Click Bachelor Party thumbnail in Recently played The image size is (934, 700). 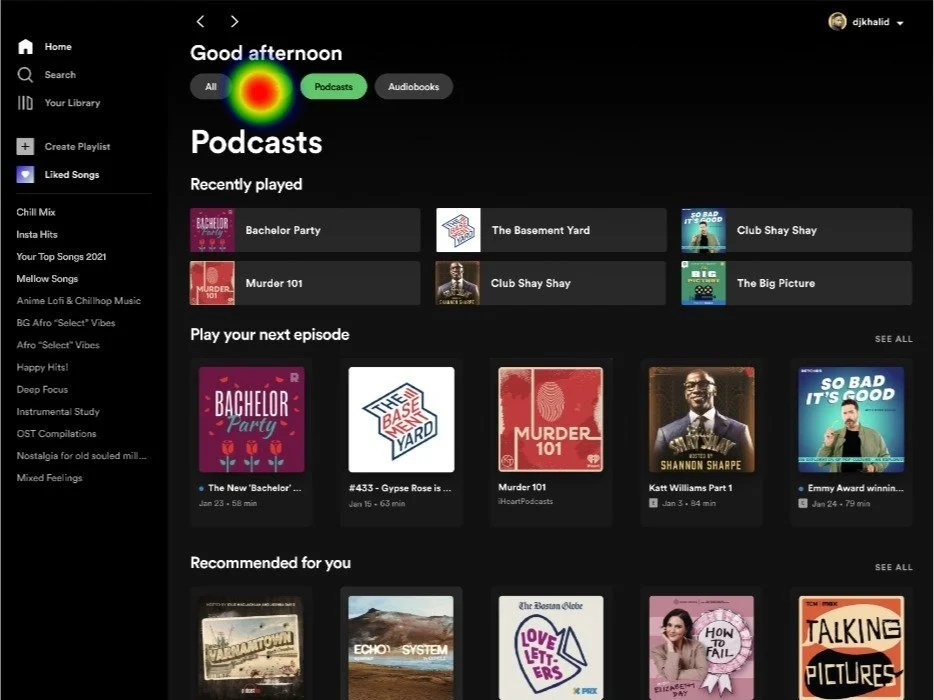212,230
